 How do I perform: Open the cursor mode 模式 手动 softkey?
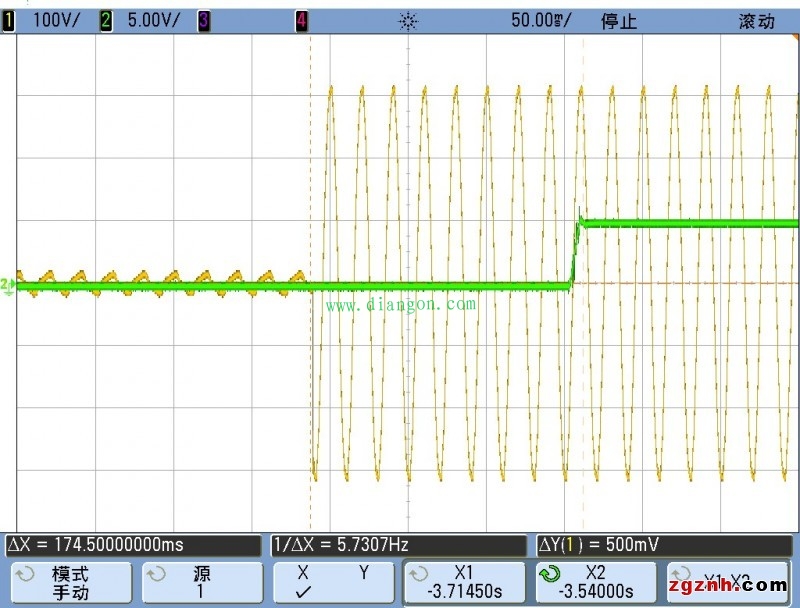click(70, 582)
